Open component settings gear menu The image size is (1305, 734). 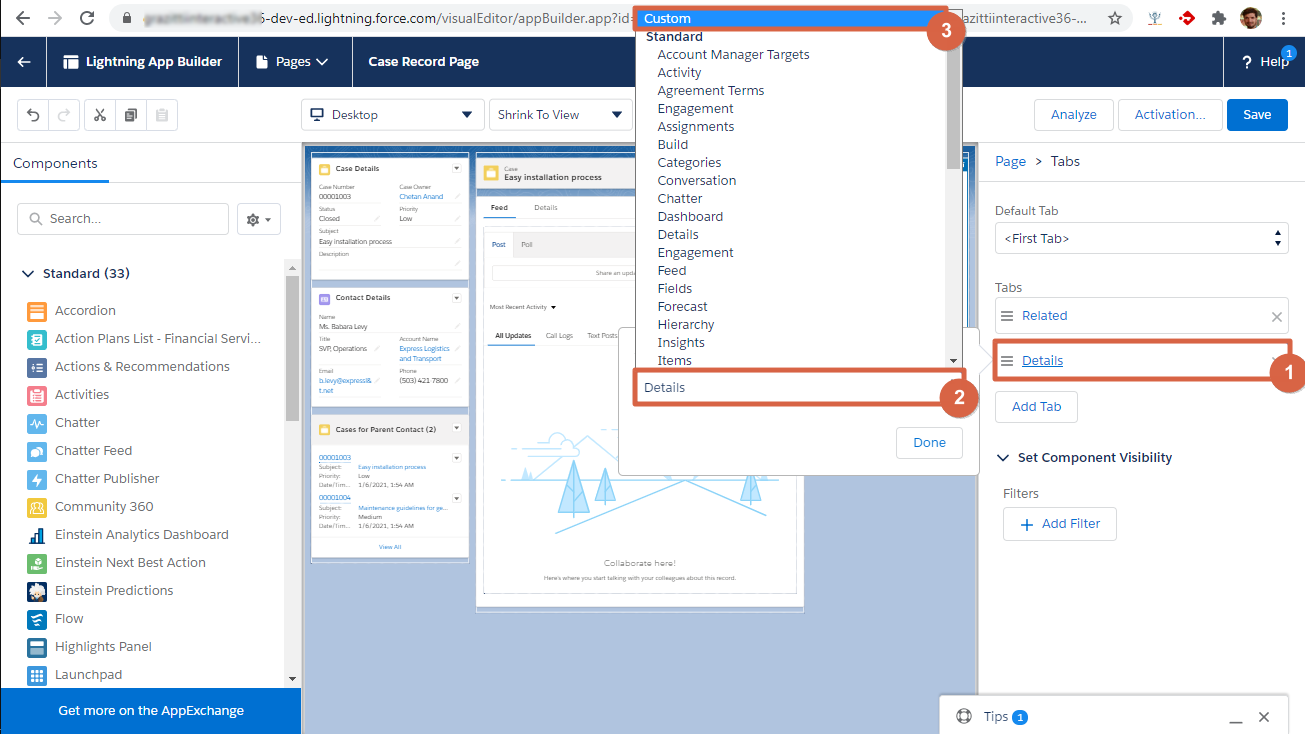(x=258, y=219)
